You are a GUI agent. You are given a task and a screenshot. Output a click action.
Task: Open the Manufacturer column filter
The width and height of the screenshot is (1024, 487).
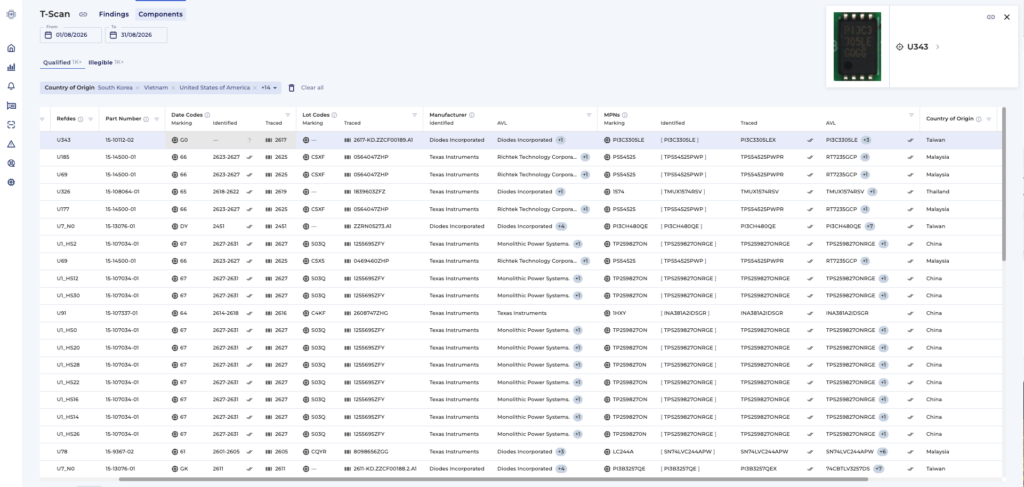[x=591, y=115]
